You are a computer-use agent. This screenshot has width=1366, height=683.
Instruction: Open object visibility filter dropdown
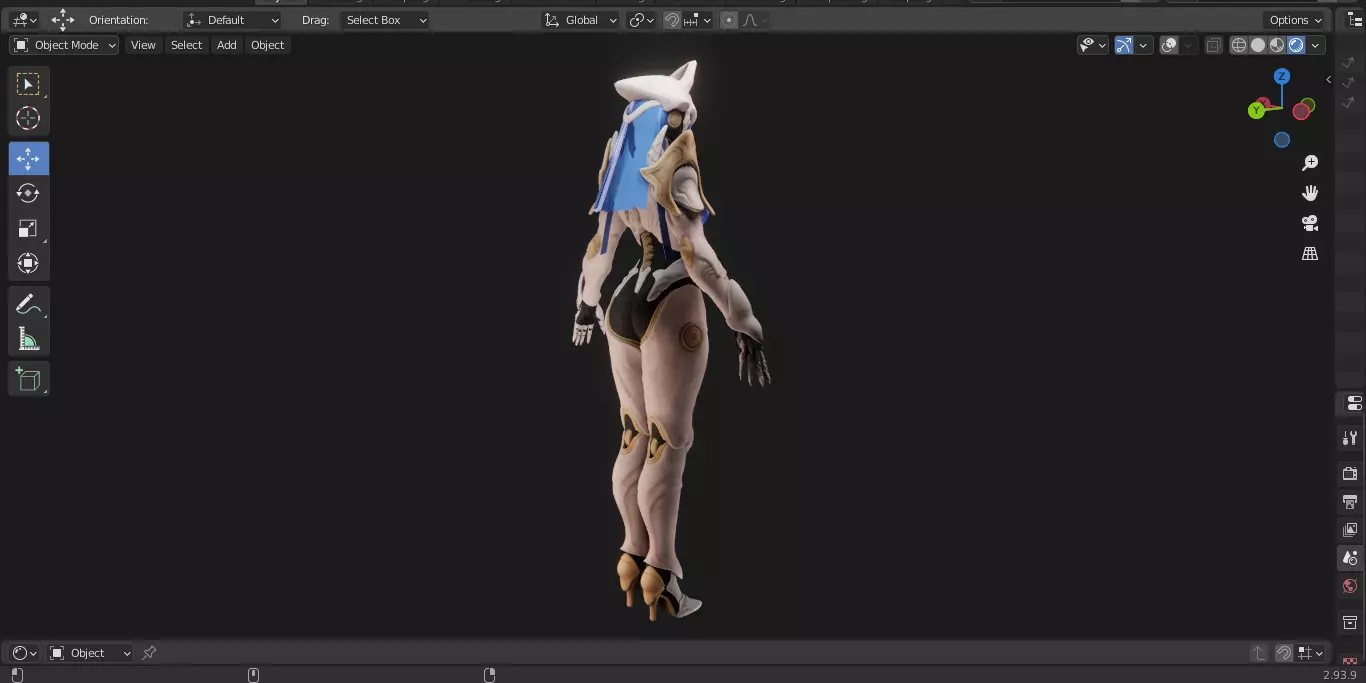pyautogui.click(x=1092, y=45)
